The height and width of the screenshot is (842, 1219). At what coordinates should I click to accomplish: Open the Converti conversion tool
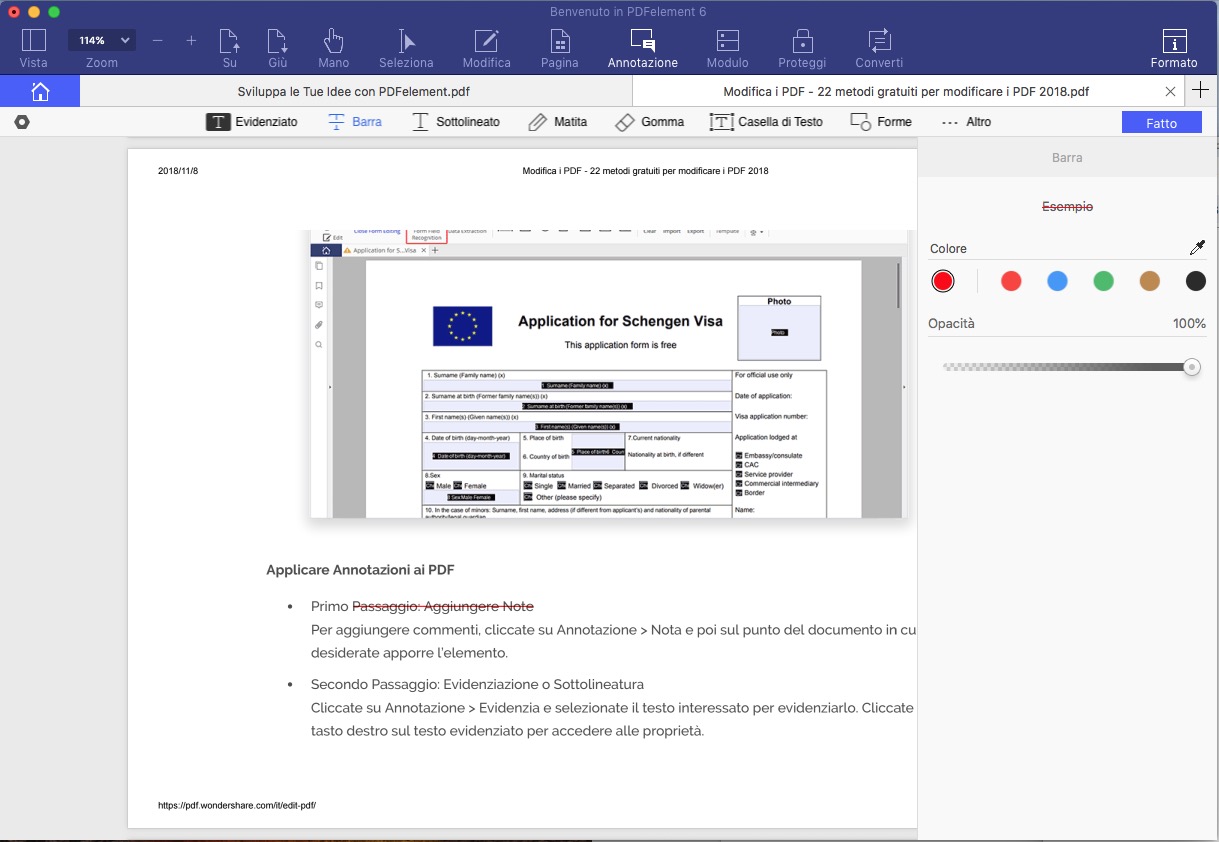[878, 47]
